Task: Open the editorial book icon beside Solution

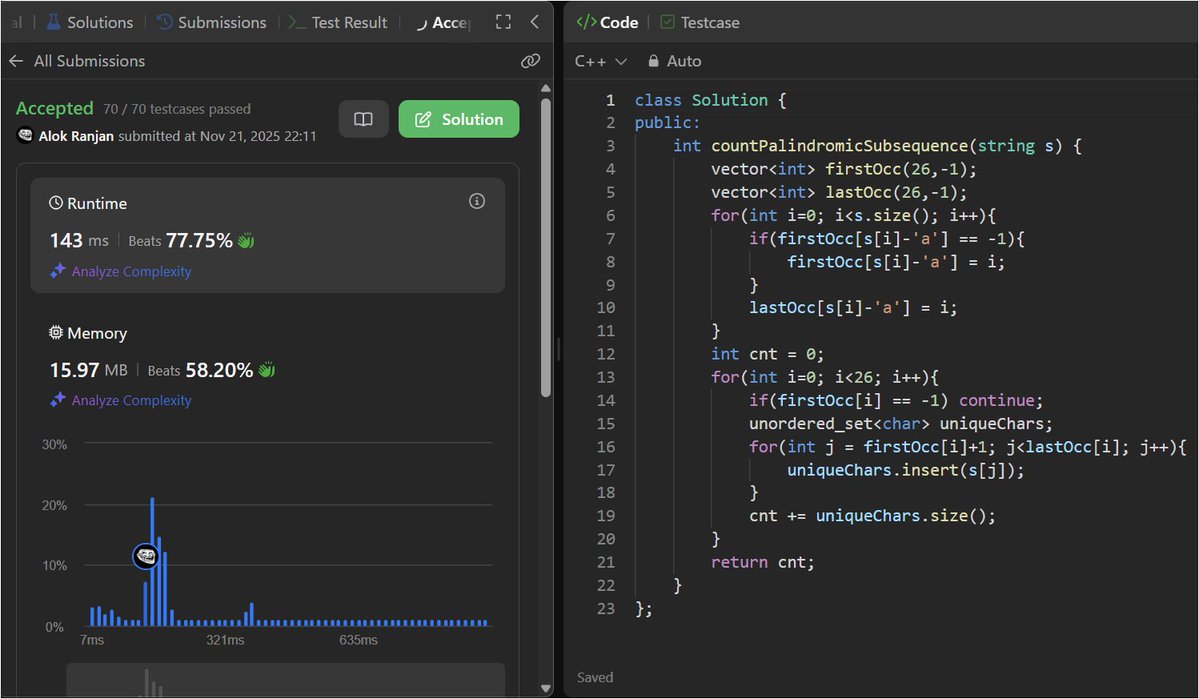Action: pyautogui.click(x=364, y=118)
